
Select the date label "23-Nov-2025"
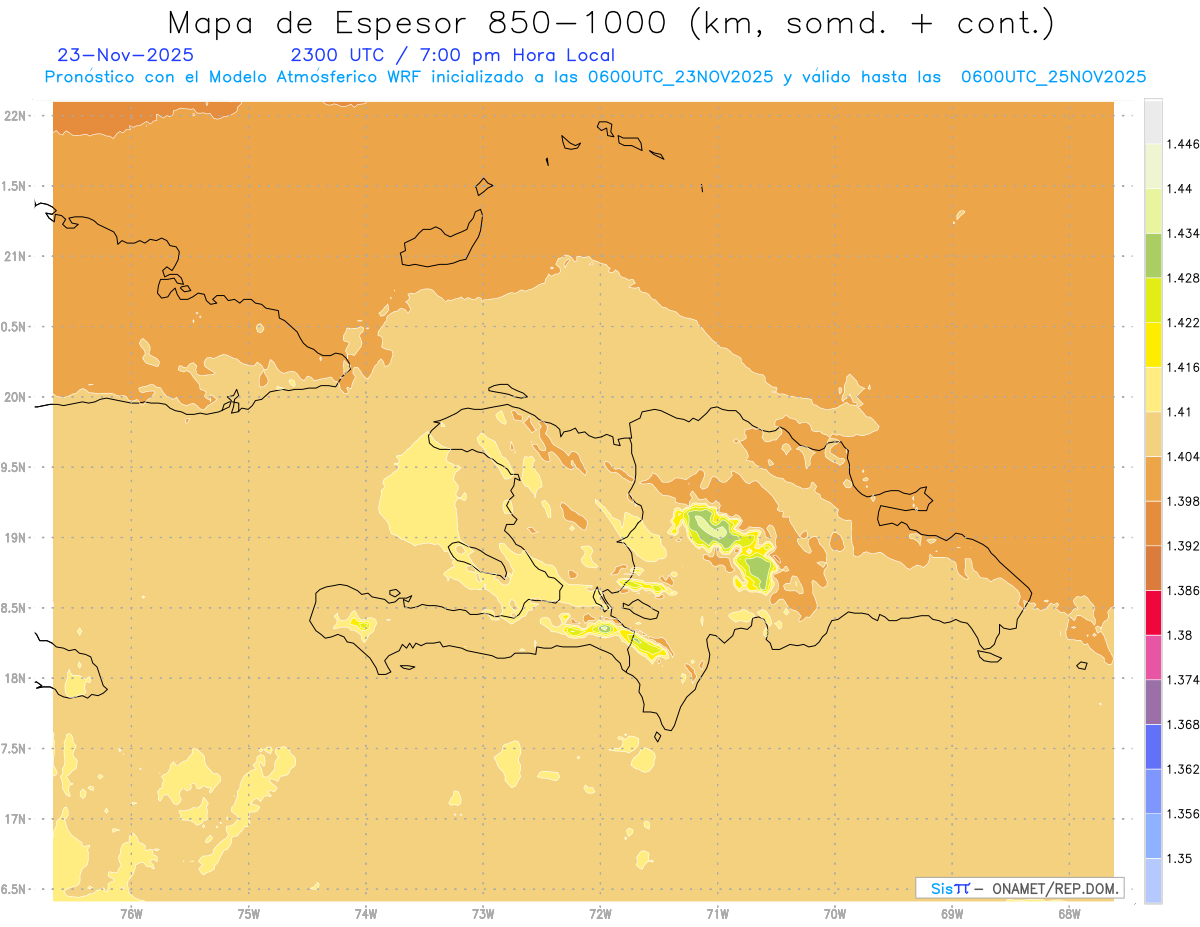click(126, 55)
